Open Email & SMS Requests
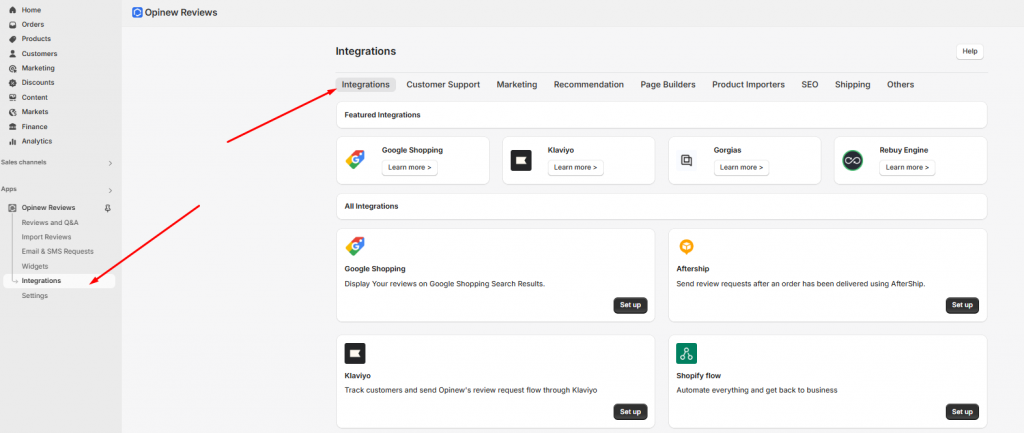 coord(57,251)
